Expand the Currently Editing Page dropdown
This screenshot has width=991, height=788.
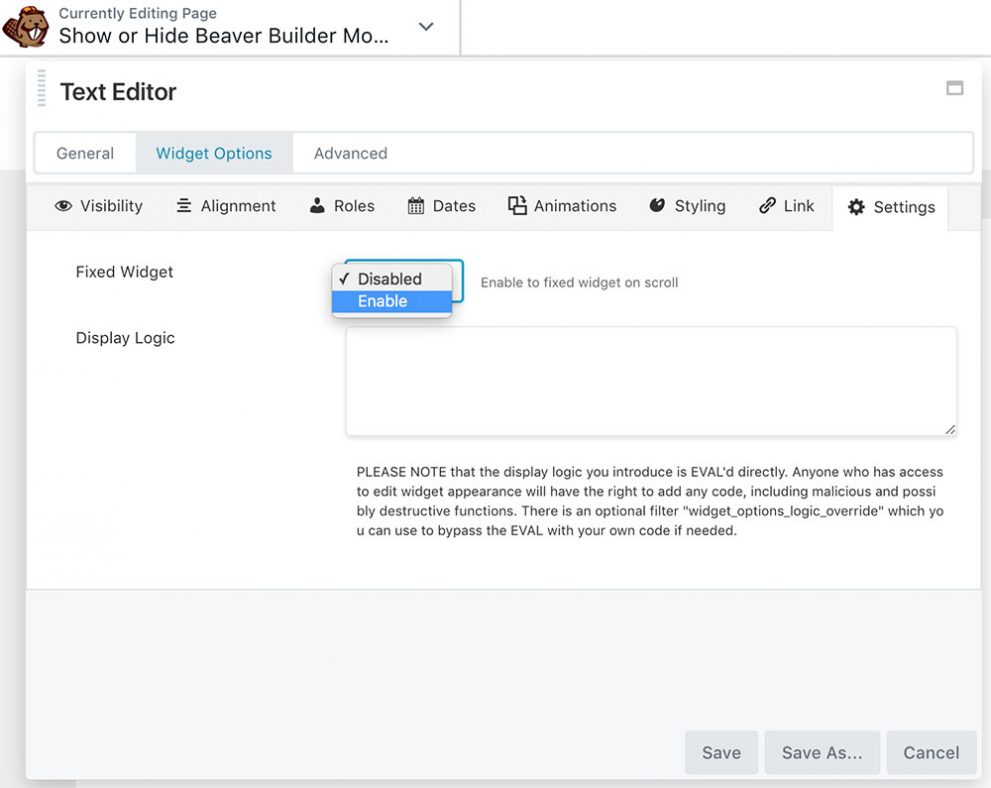(x=426, y=28)
